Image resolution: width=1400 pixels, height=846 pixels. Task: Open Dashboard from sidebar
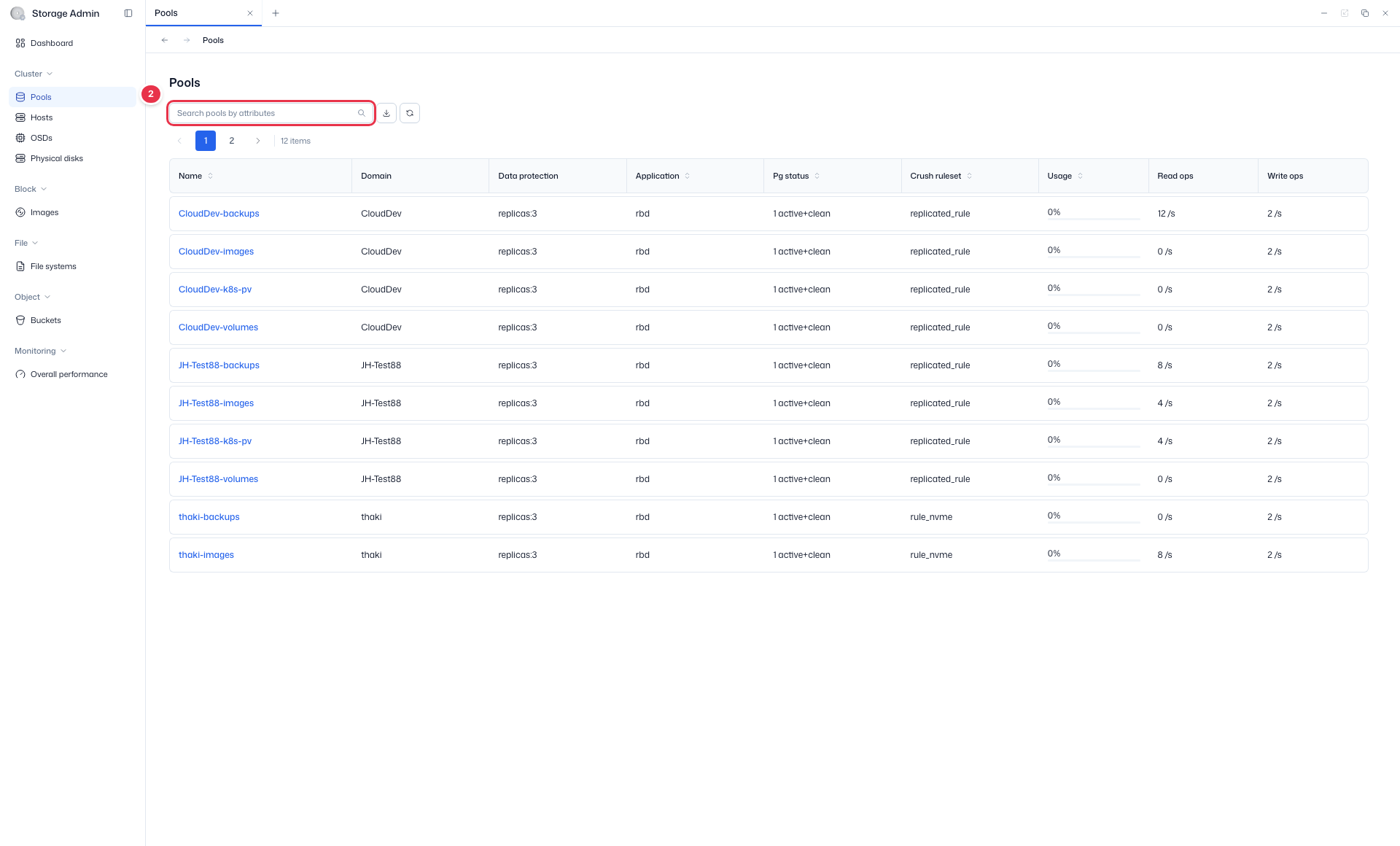pos(72,43)
